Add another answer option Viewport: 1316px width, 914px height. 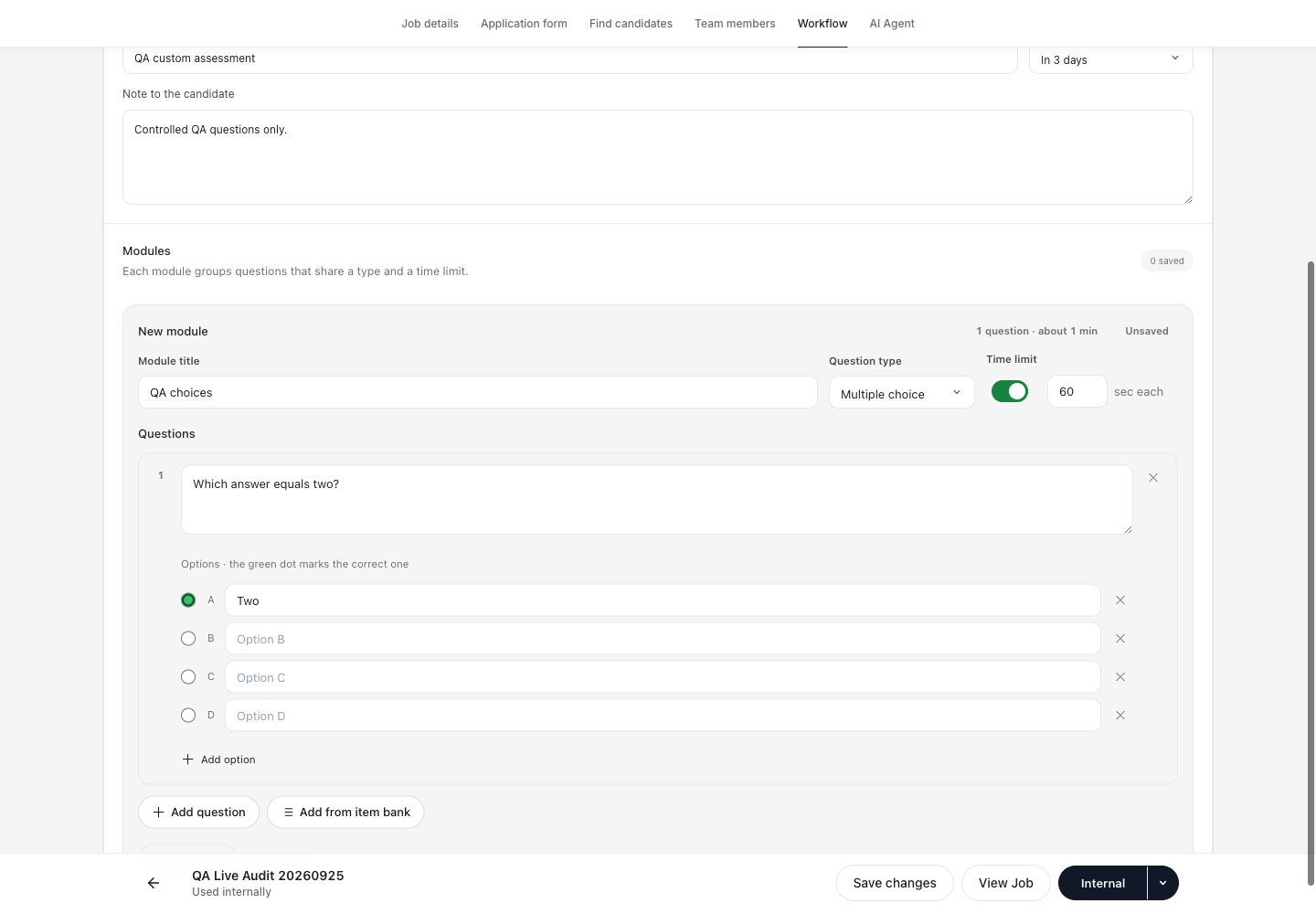pos(219,760)
